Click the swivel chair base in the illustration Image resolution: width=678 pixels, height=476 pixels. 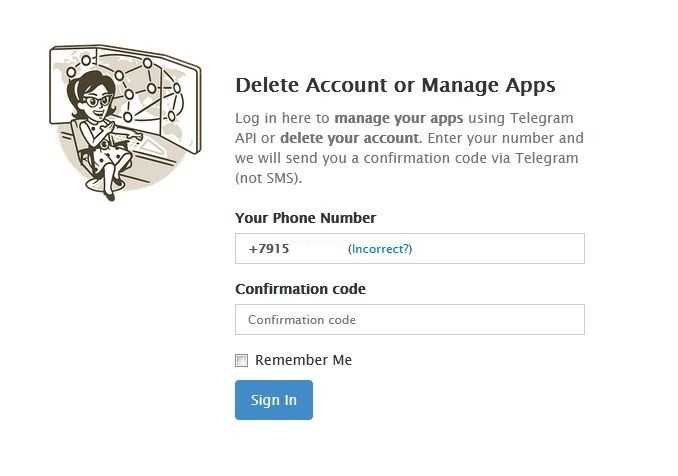point(105,183)
